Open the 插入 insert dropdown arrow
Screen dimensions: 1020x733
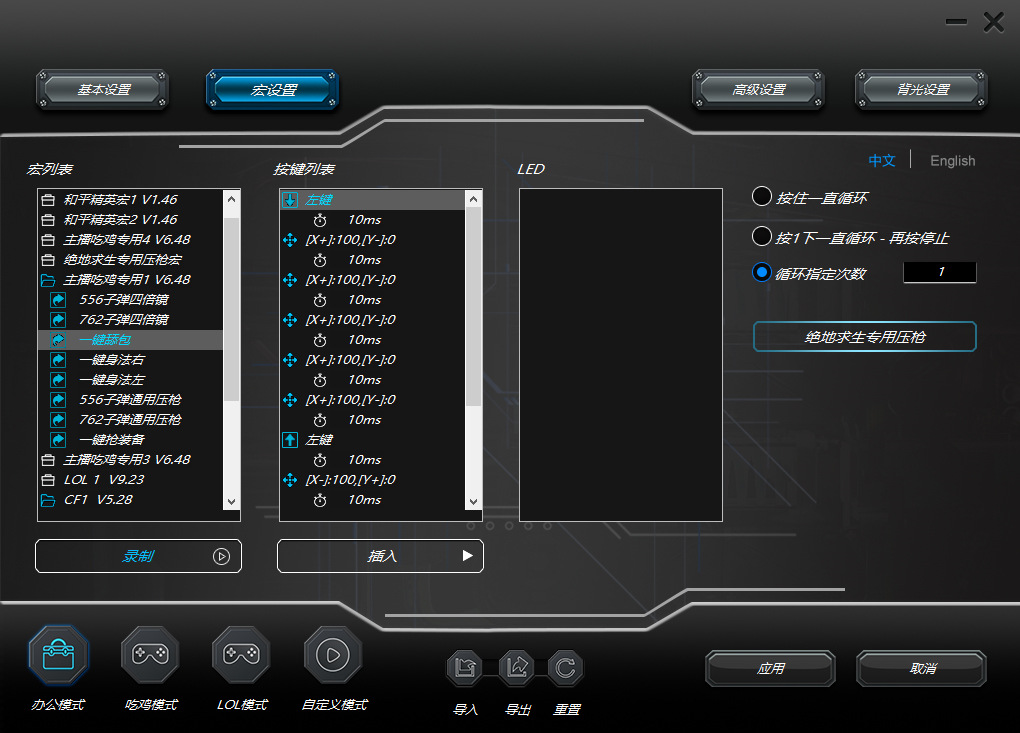pos(467,555)
